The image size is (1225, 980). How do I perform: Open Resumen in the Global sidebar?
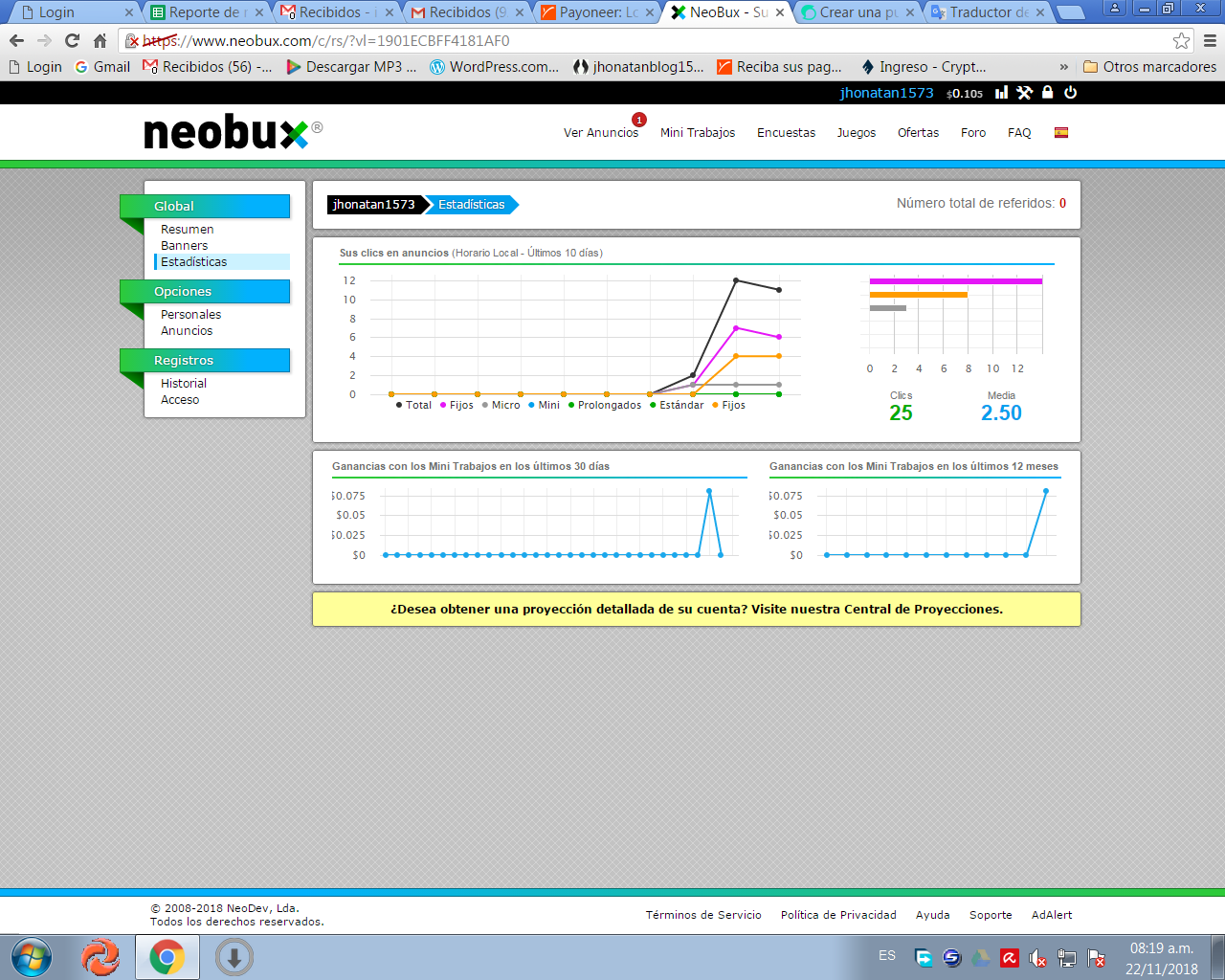click(x=188, y=230)
